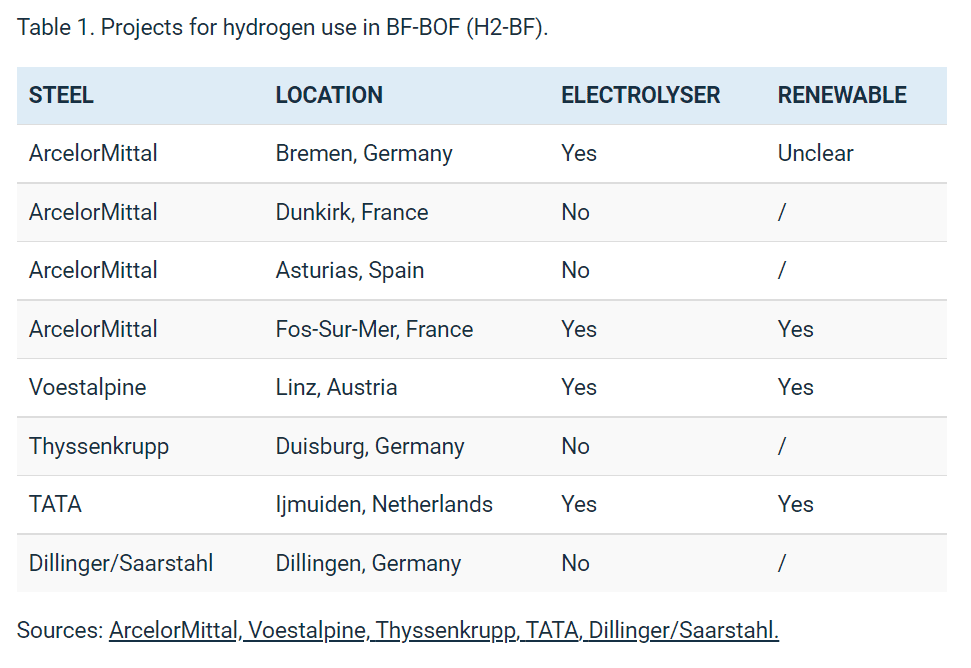
Task: Click the Dillinger/Saarstahl row name cell
Action: click(x=121, y=563)
